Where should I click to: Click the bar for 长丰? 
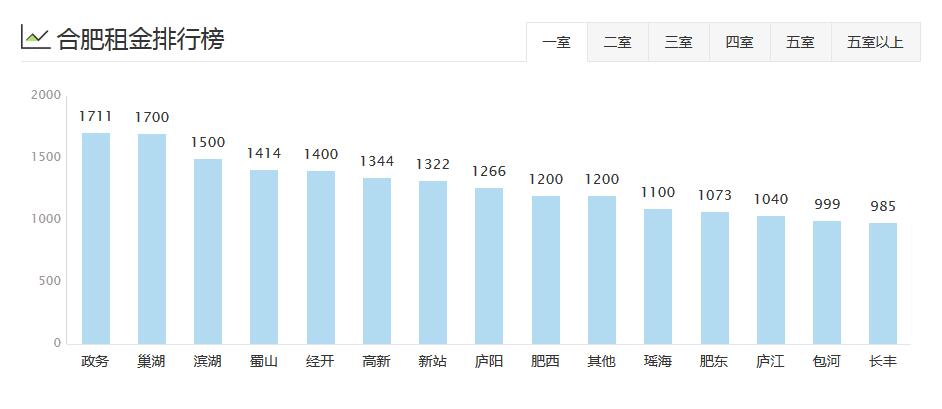pos(883,283)
